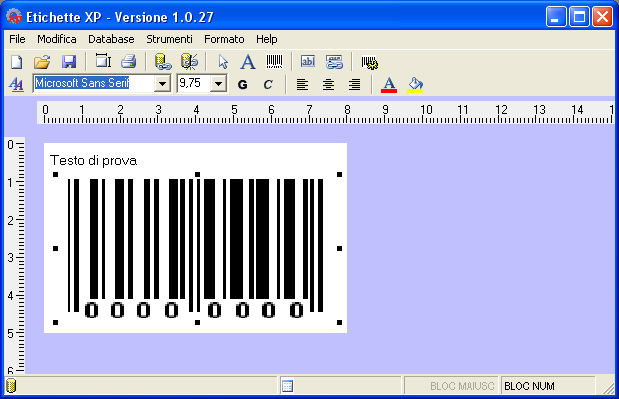Minimize the Etichette XP window
Viewport: 619px width, 399px height.
[x=556, y=17]
